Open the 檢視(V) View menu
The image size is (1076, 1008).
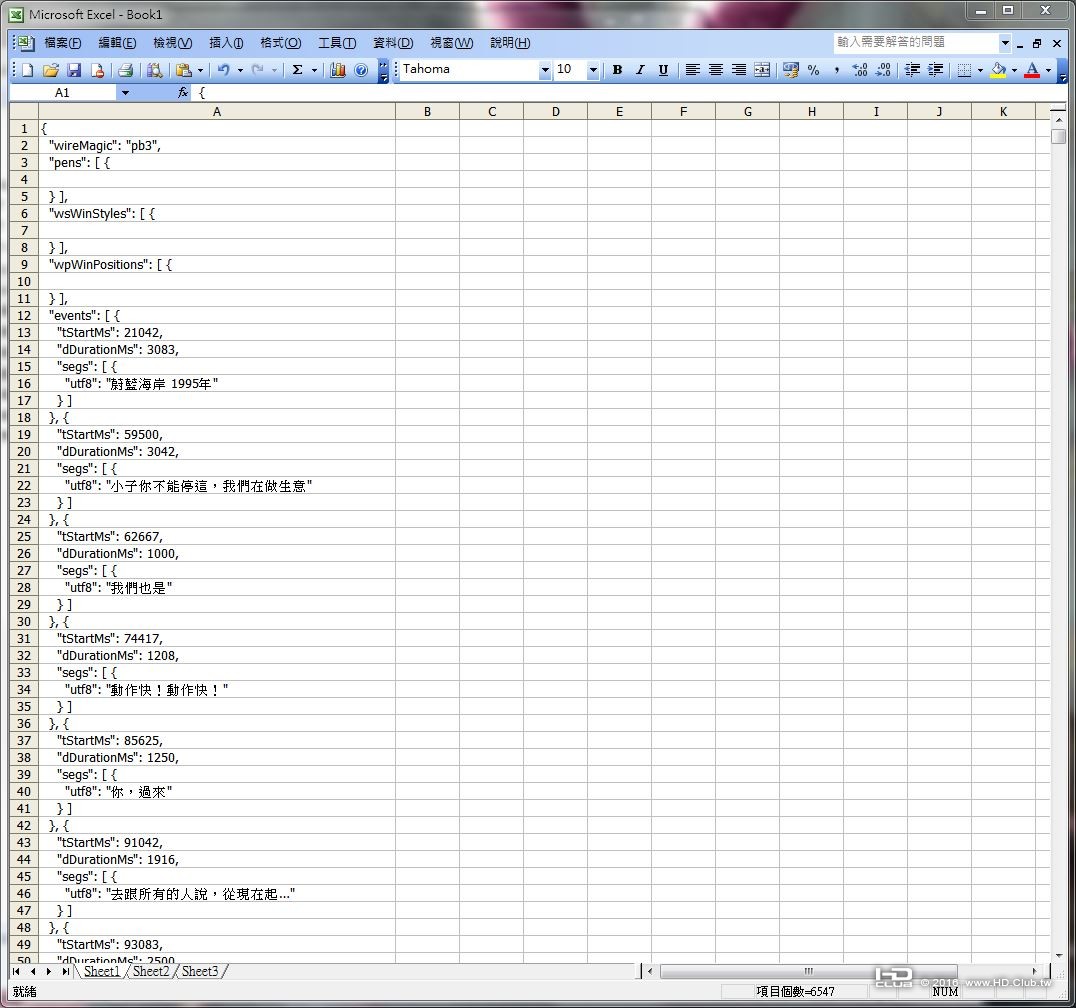point(172,43)
